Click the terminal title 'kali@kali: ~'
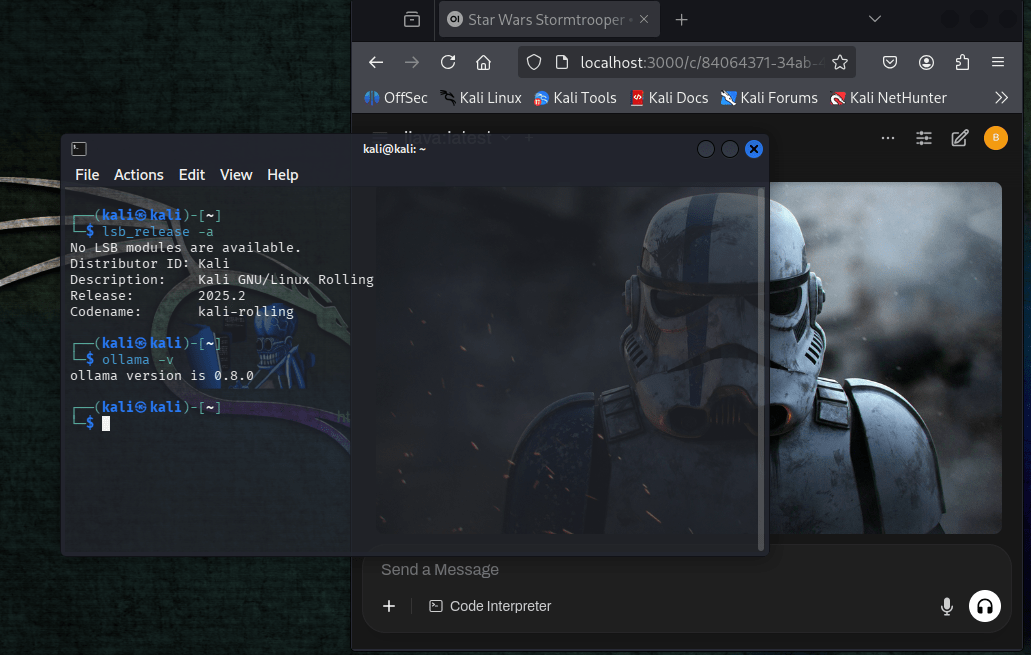The width and height of the screenshot is (1031, 655). pos(395,149)
